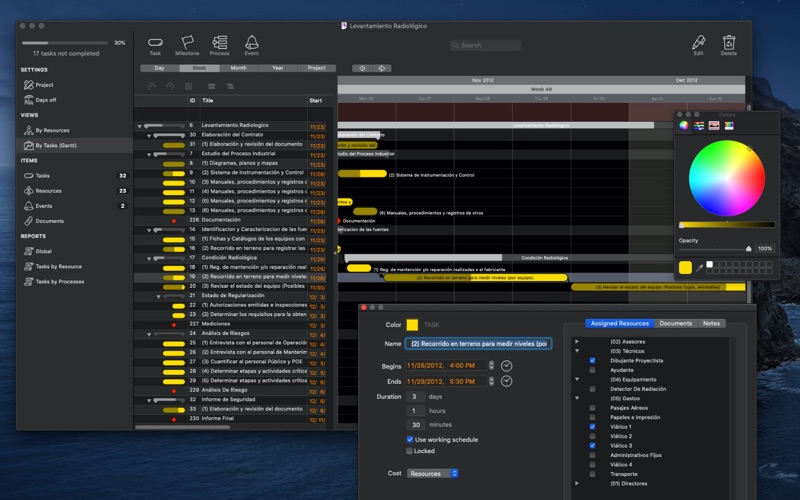Collapse Elaboración del Contrato row

click(x=149, y=136)
